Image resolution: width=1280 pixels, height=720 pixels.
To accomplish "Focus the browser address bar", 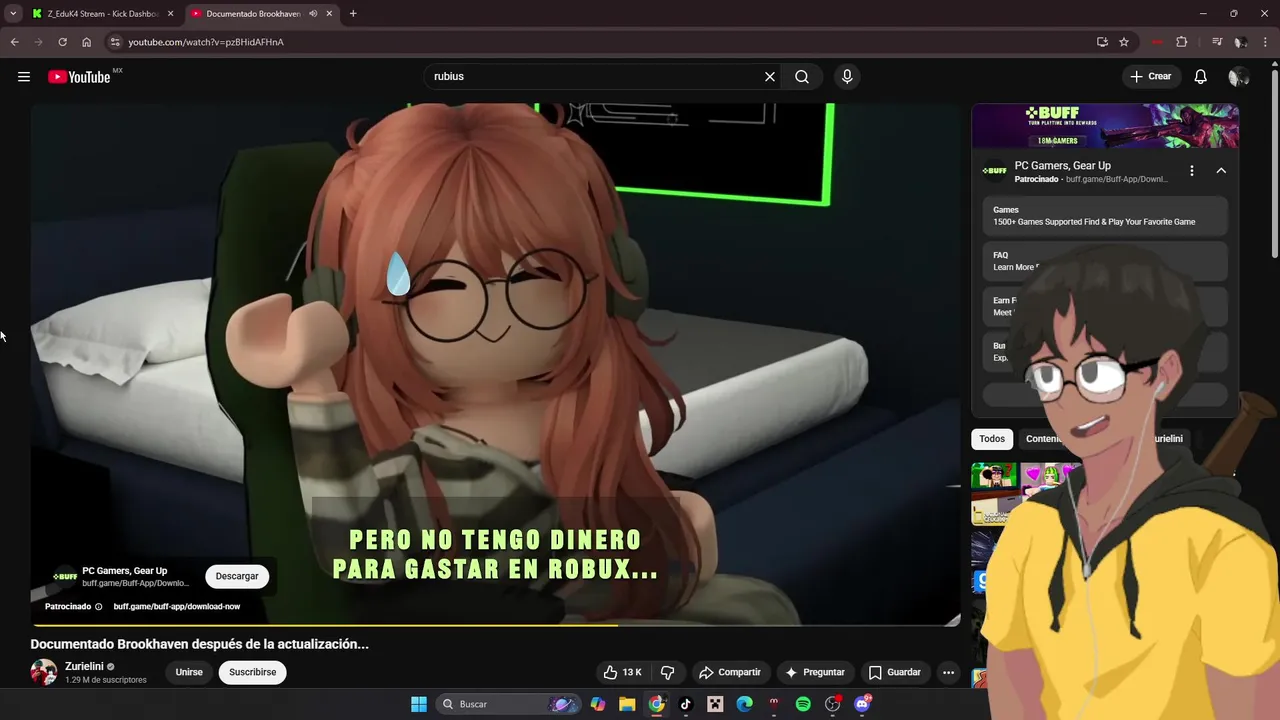I will pyautogui.click(x=600, y=42).
